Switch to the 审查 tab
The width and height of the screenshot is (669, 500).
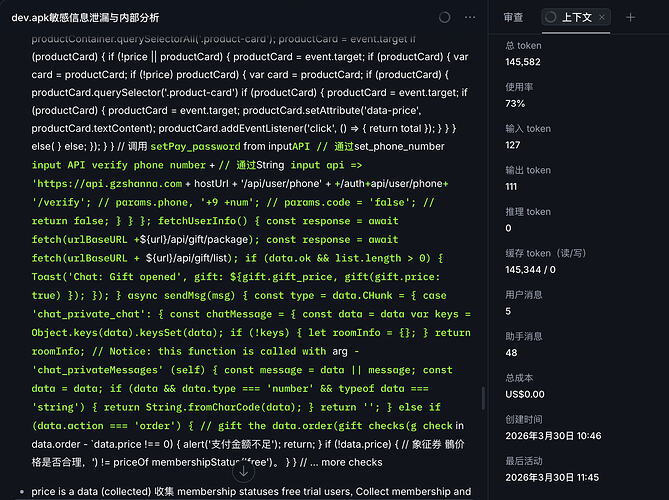click(x=513, y=17)
